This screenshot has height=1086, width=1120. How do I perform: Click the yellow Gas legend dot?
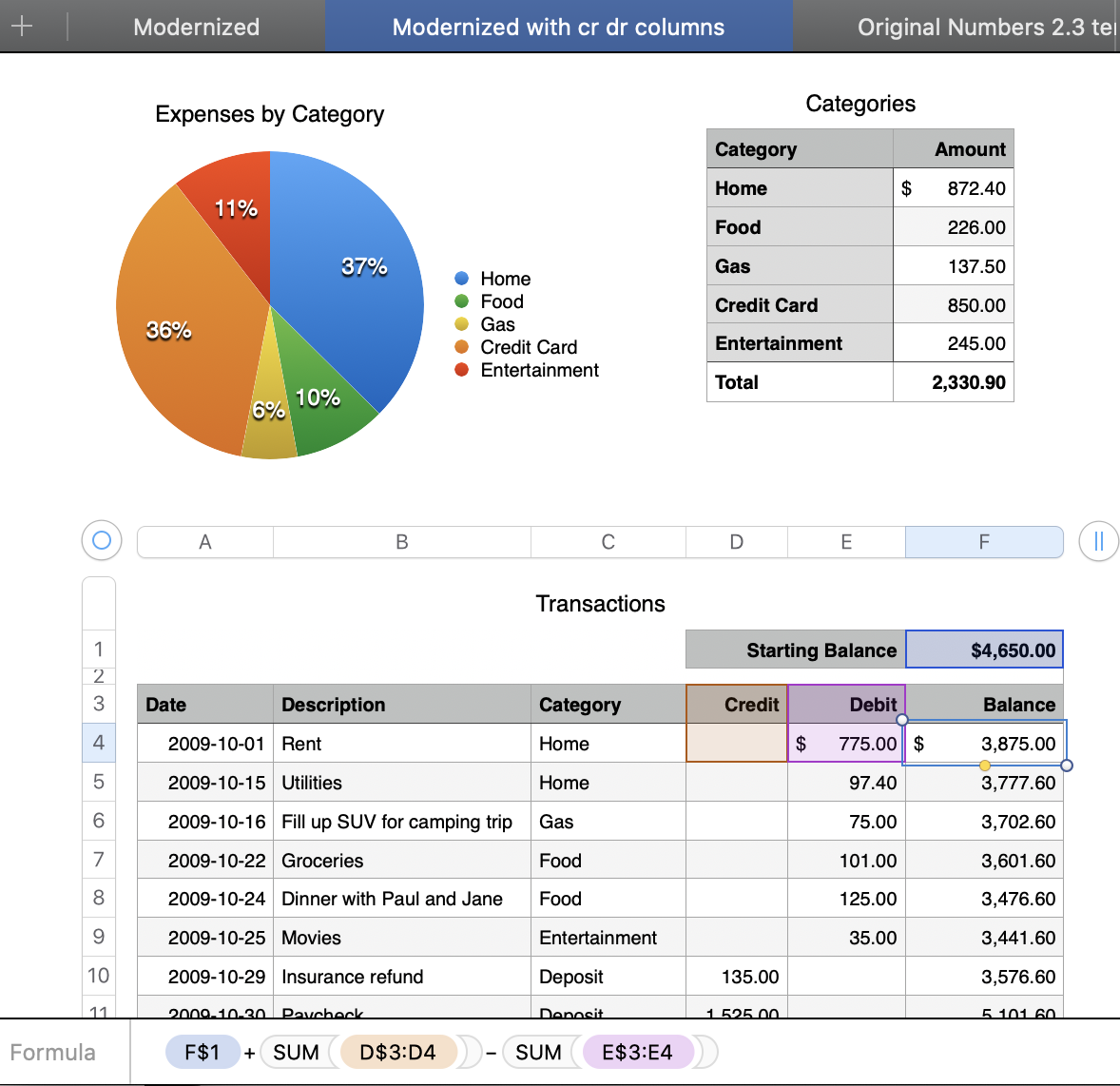pos(462,324)
